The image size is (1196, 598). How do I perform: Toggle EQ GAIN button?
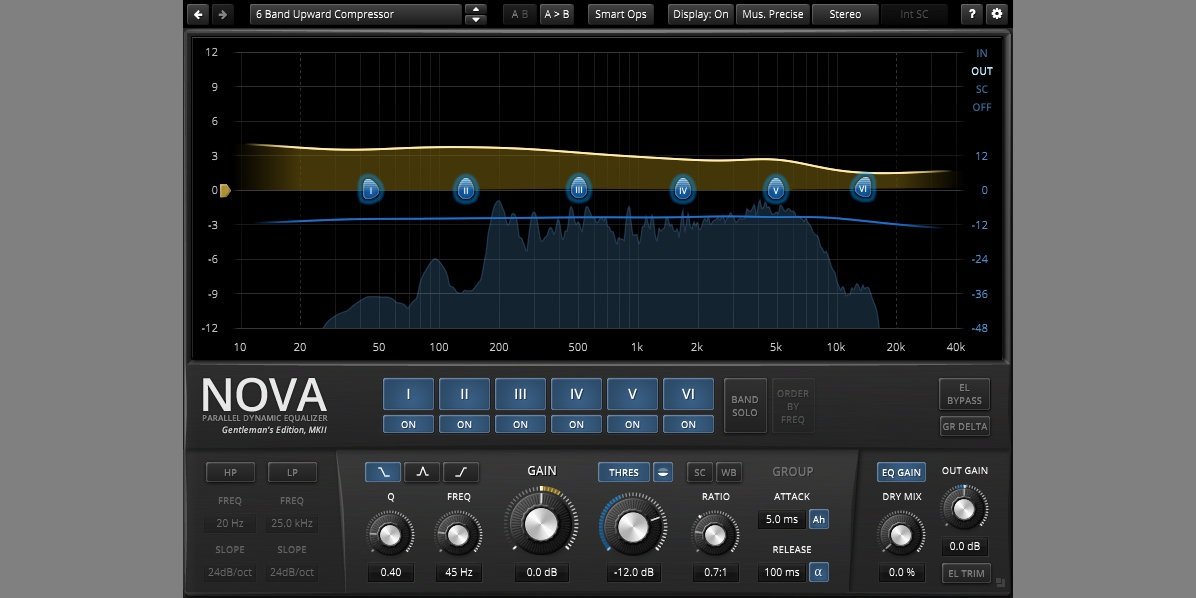(x=902, y=472)
